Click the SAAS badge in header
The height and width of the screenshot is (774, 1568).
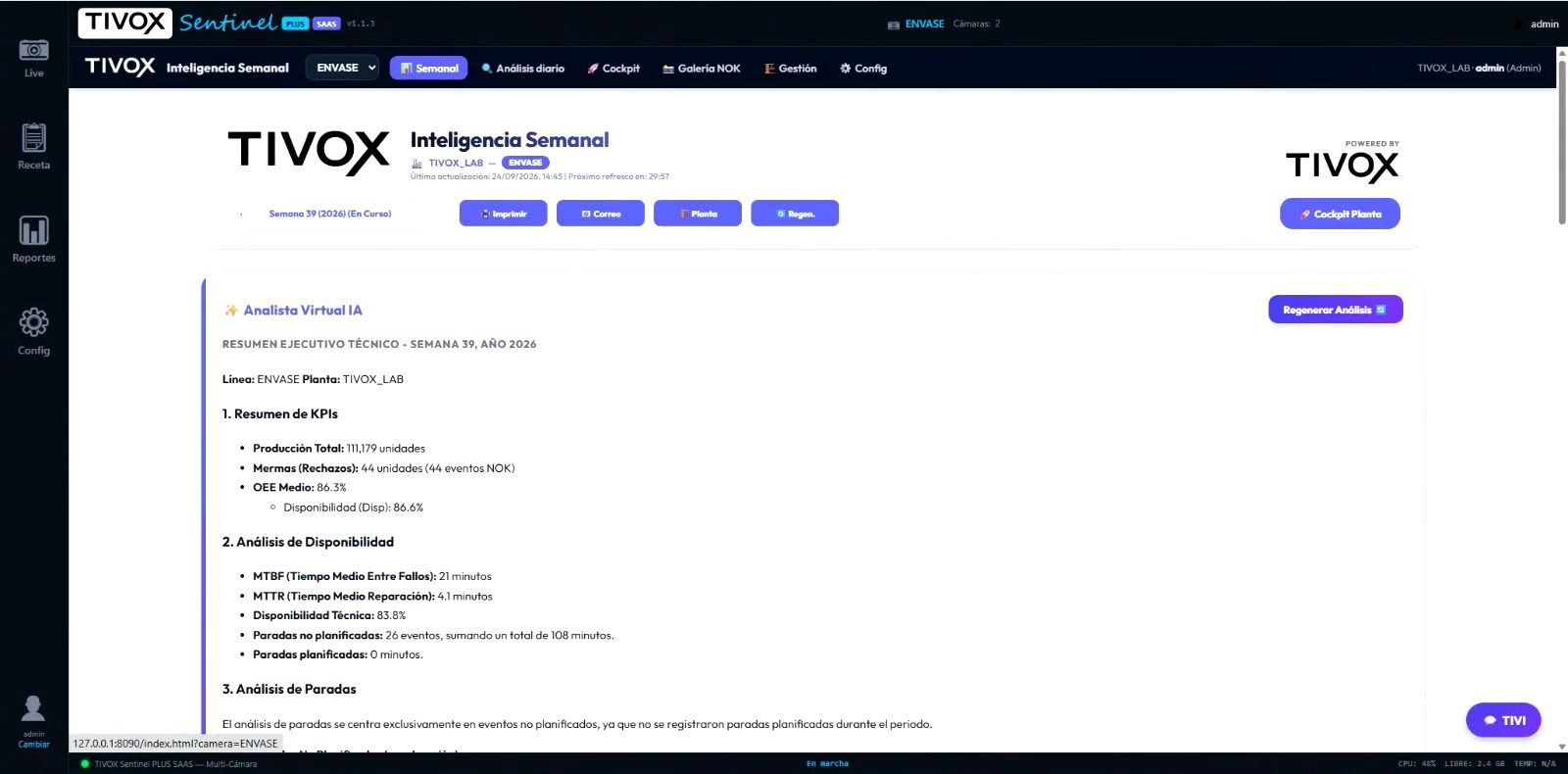pos(326,24)
